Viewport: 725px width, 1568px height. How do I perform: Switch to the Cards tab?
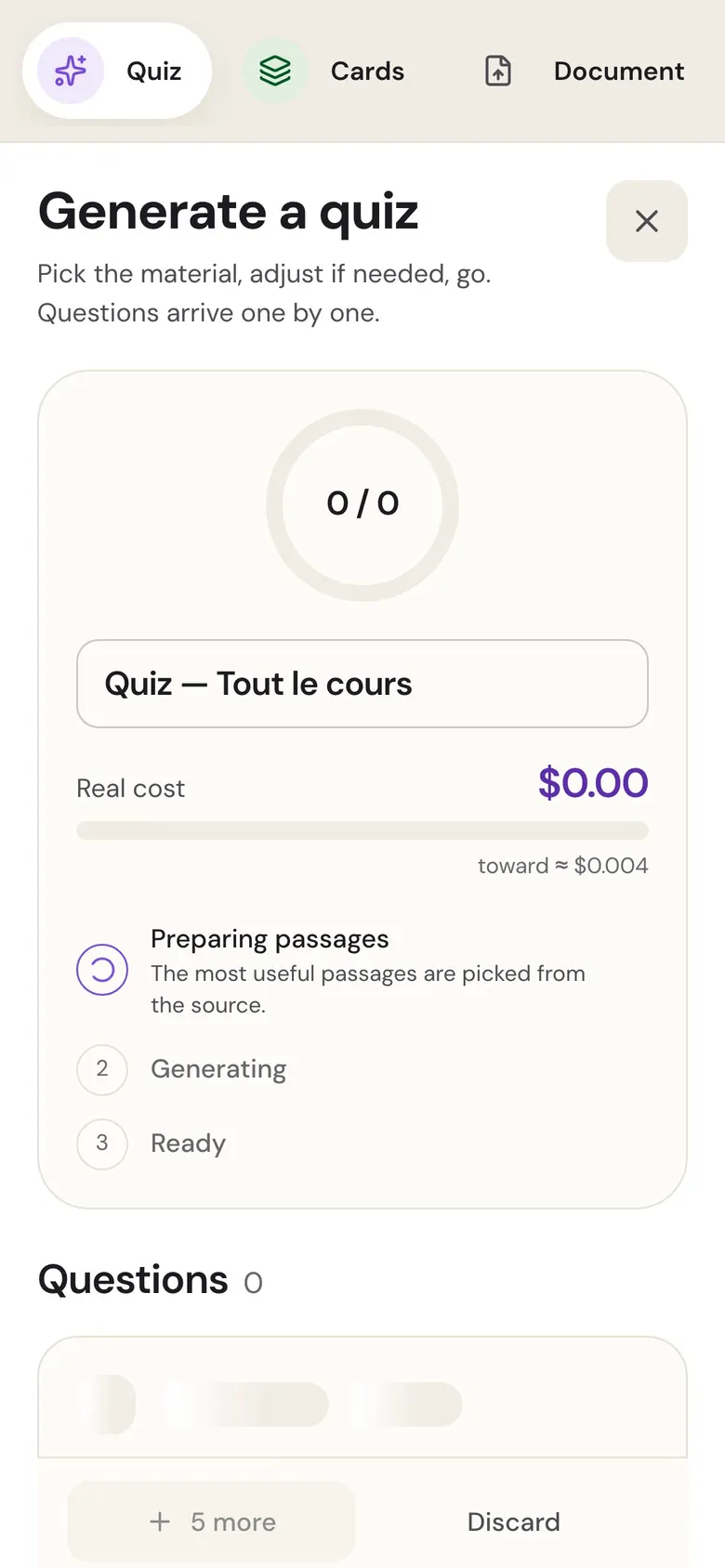(323, 71)
